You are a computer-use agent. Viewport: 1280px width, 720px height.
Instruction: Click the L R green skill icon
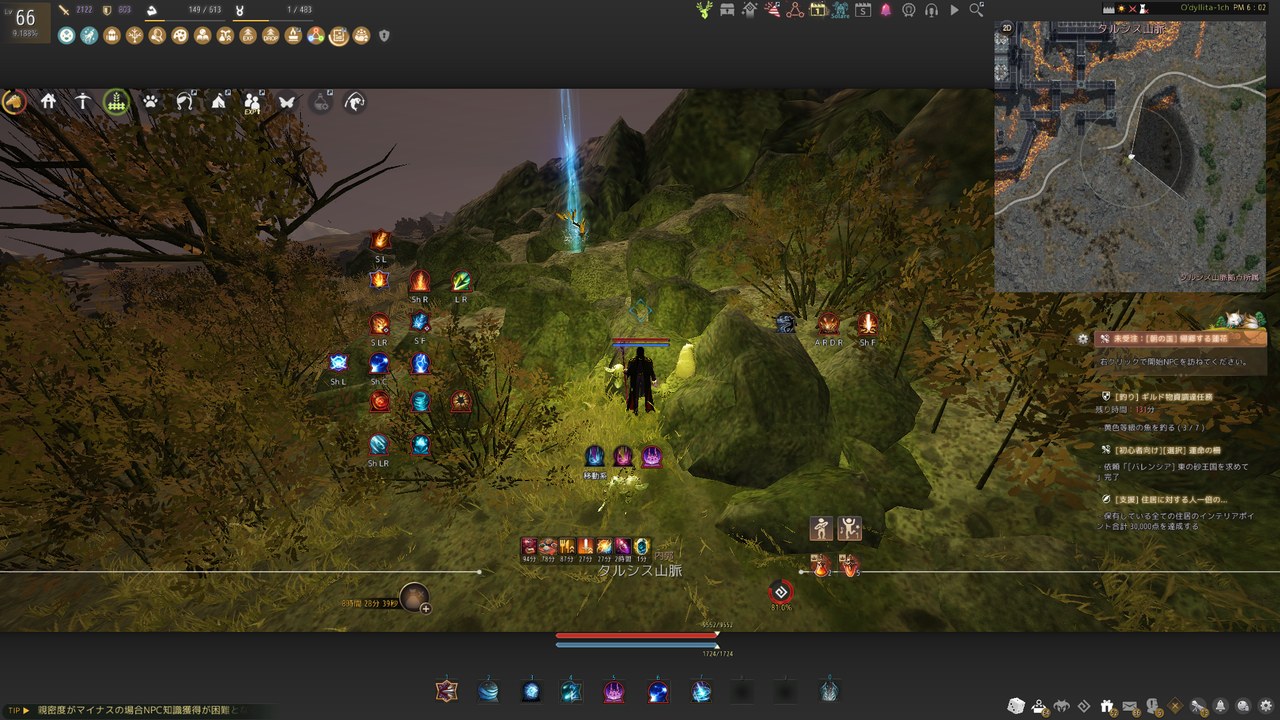coord(461,282)
